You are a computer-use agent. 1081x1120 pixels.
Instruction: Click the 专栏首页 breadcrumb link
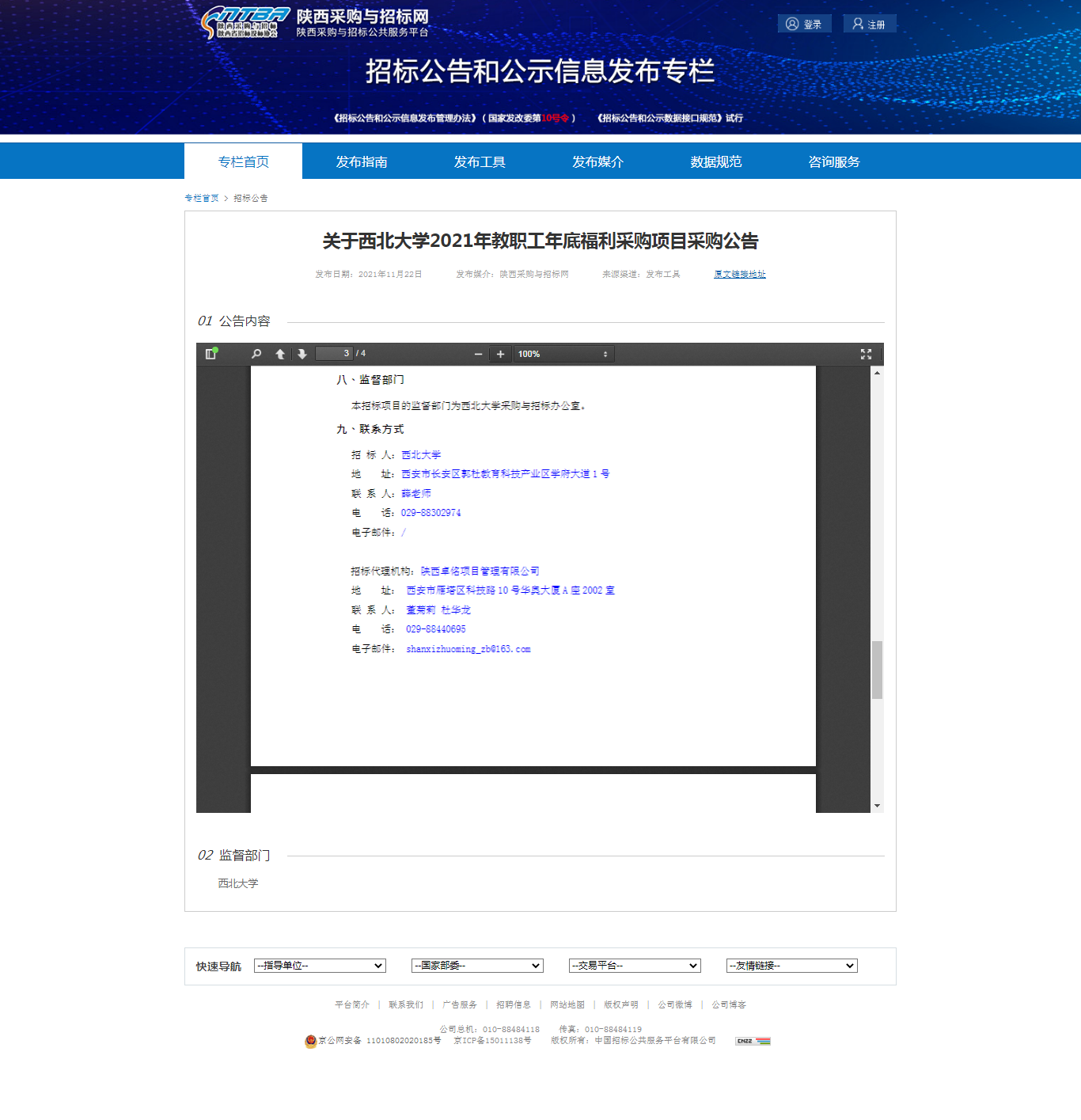[x=202, y=198]
